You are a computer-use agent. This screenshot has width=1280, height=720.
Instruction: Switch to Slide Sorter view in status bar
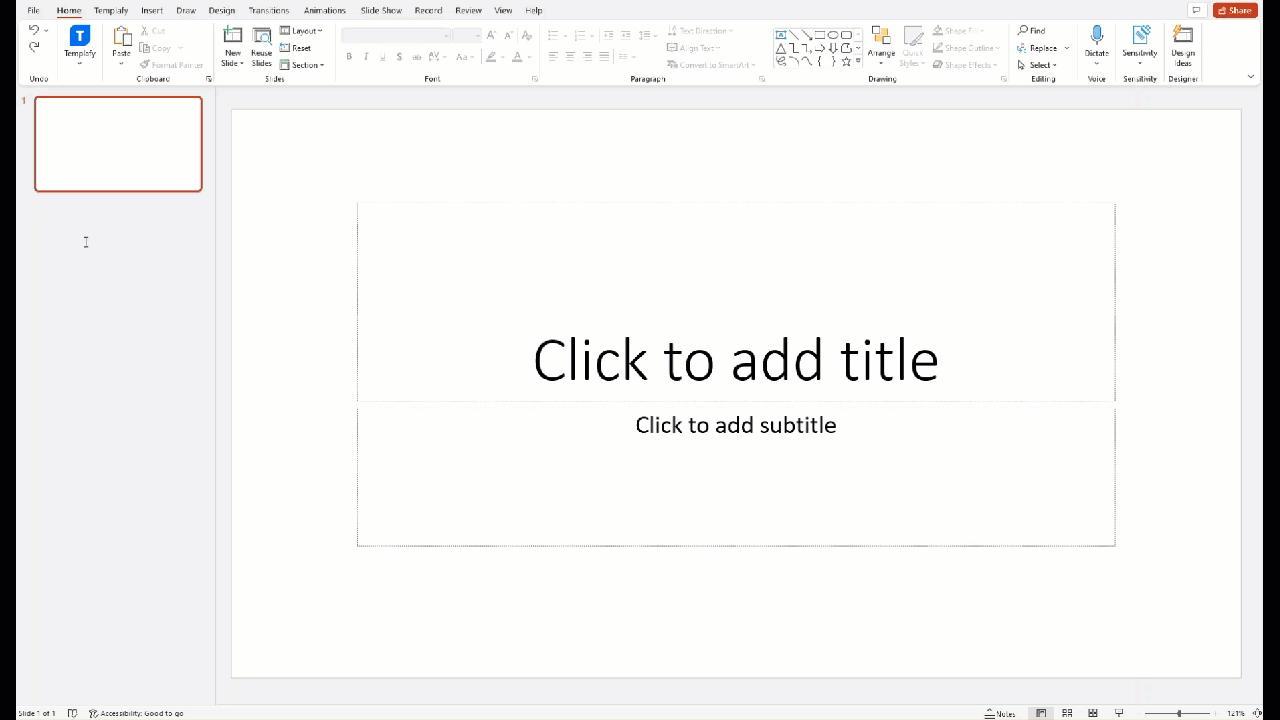[x=1067, y=713]
